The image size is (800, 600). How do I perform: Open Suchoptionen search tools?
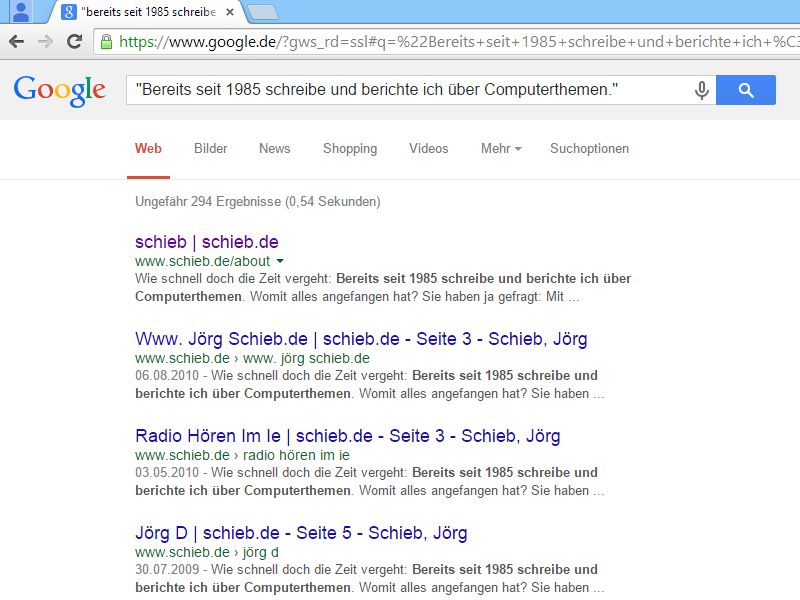point(589,148)
